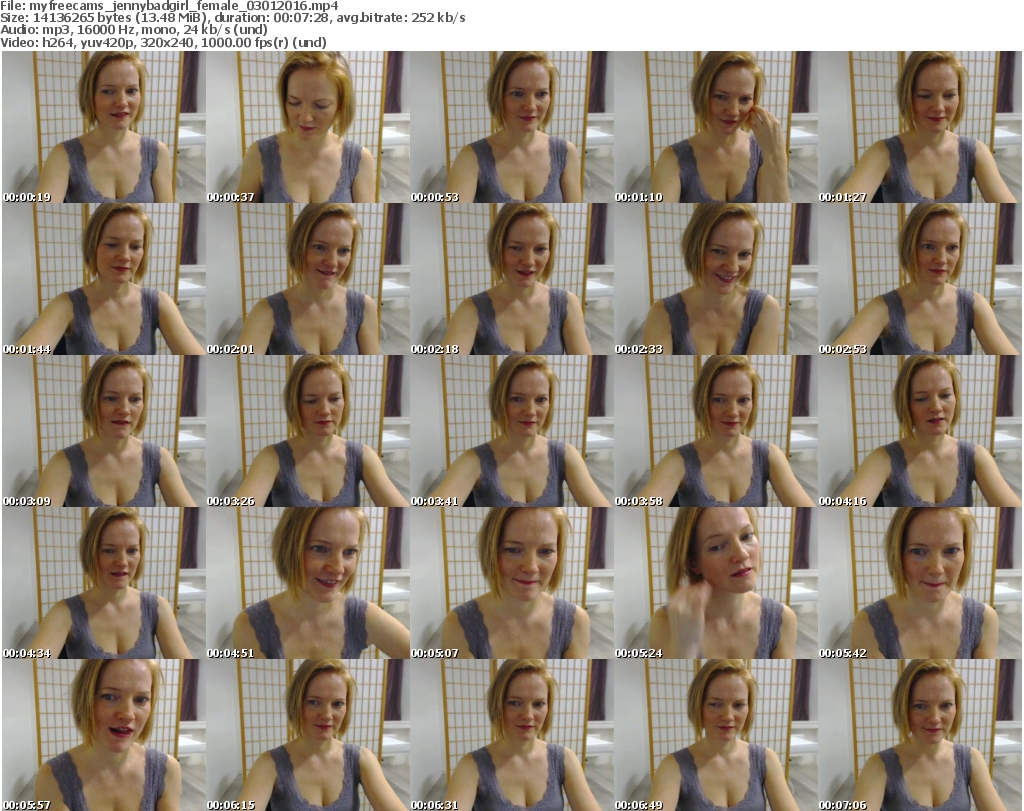Screen dimensions: 1024x811
Task: Select the thumbnail stamped 00:00:53
Action: 511,127
